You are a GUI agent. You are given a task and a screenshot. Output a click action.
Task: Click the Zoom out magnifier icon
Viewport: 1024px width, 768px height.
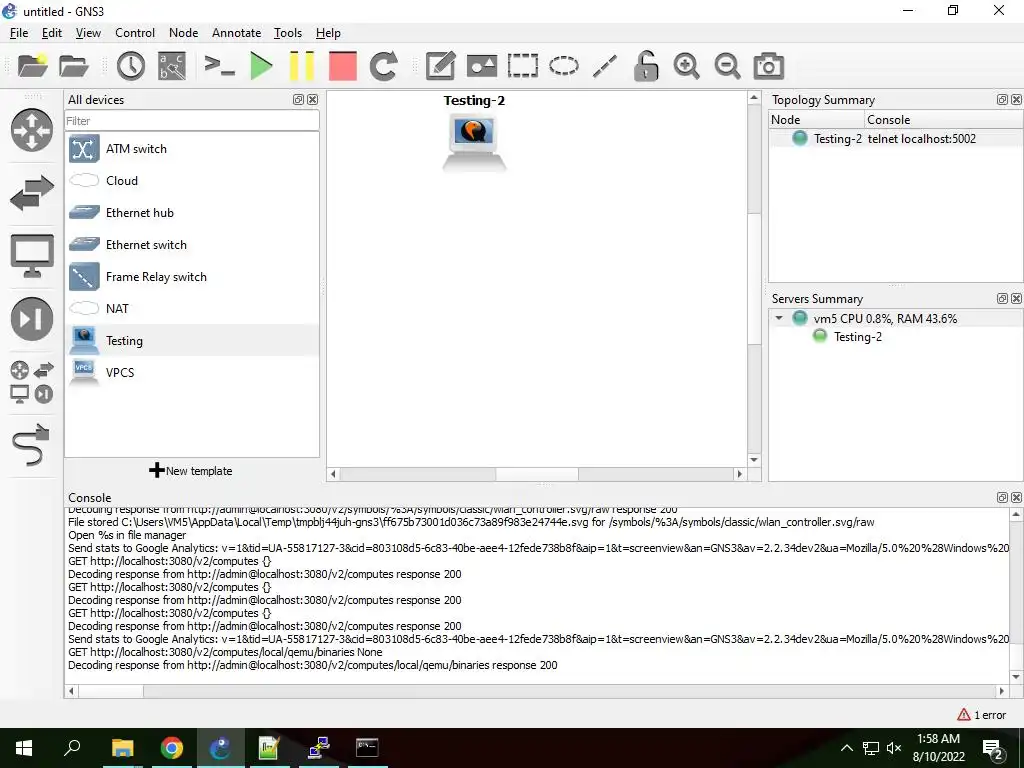tap(727, 66)
